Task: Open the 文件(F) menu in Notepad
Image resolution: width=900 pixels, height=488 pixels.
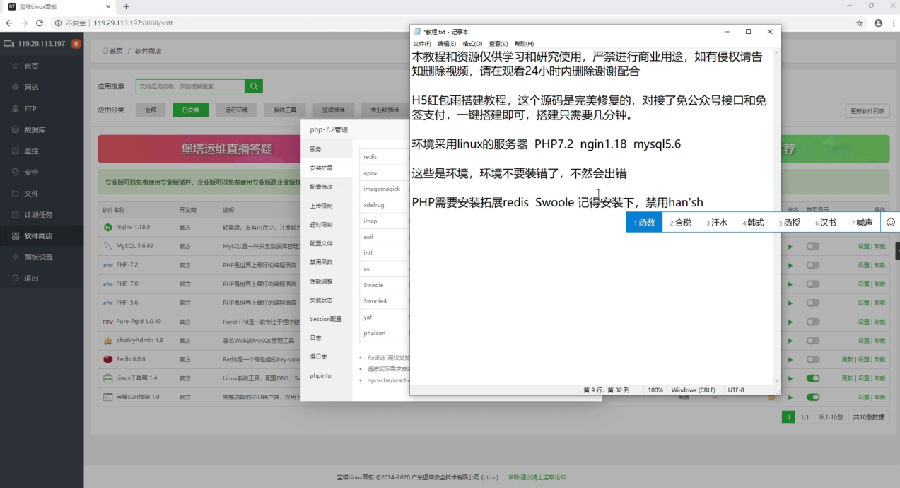Action: (x=422, y=44)
